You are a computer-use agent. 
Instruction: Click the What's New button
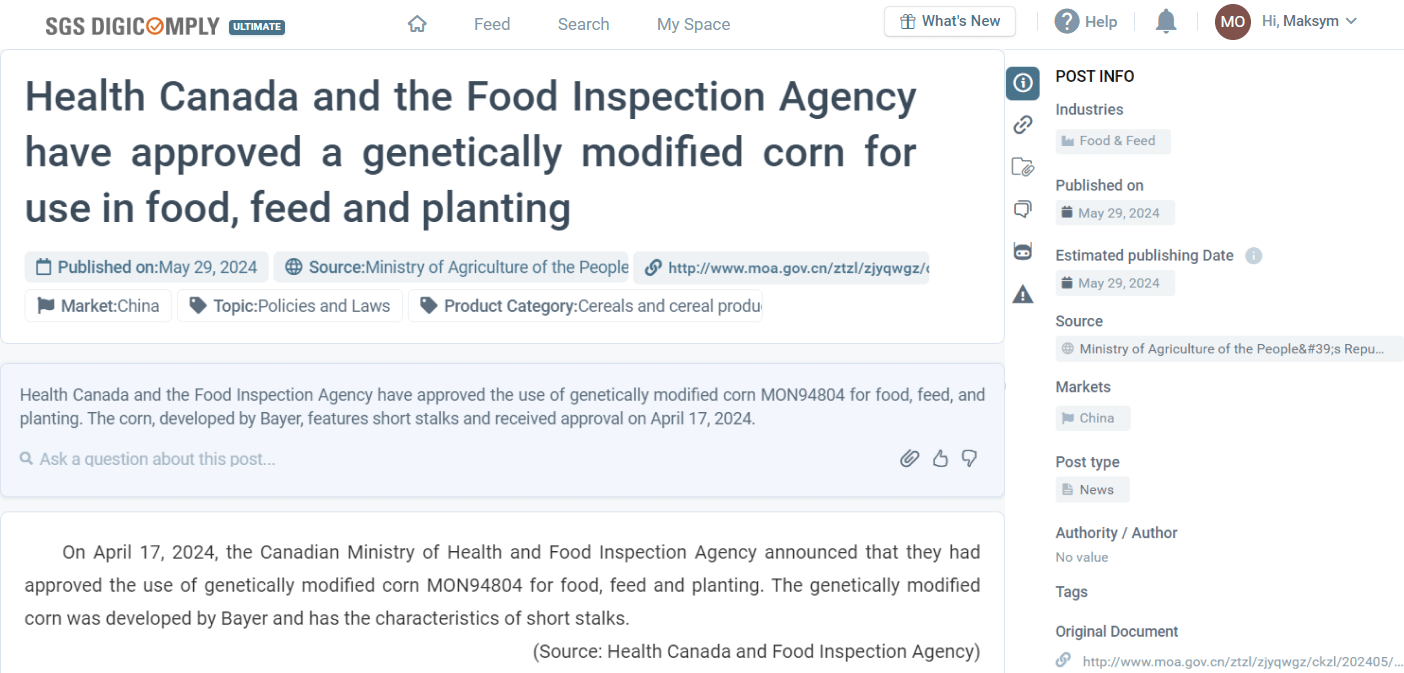click(949, 21)
